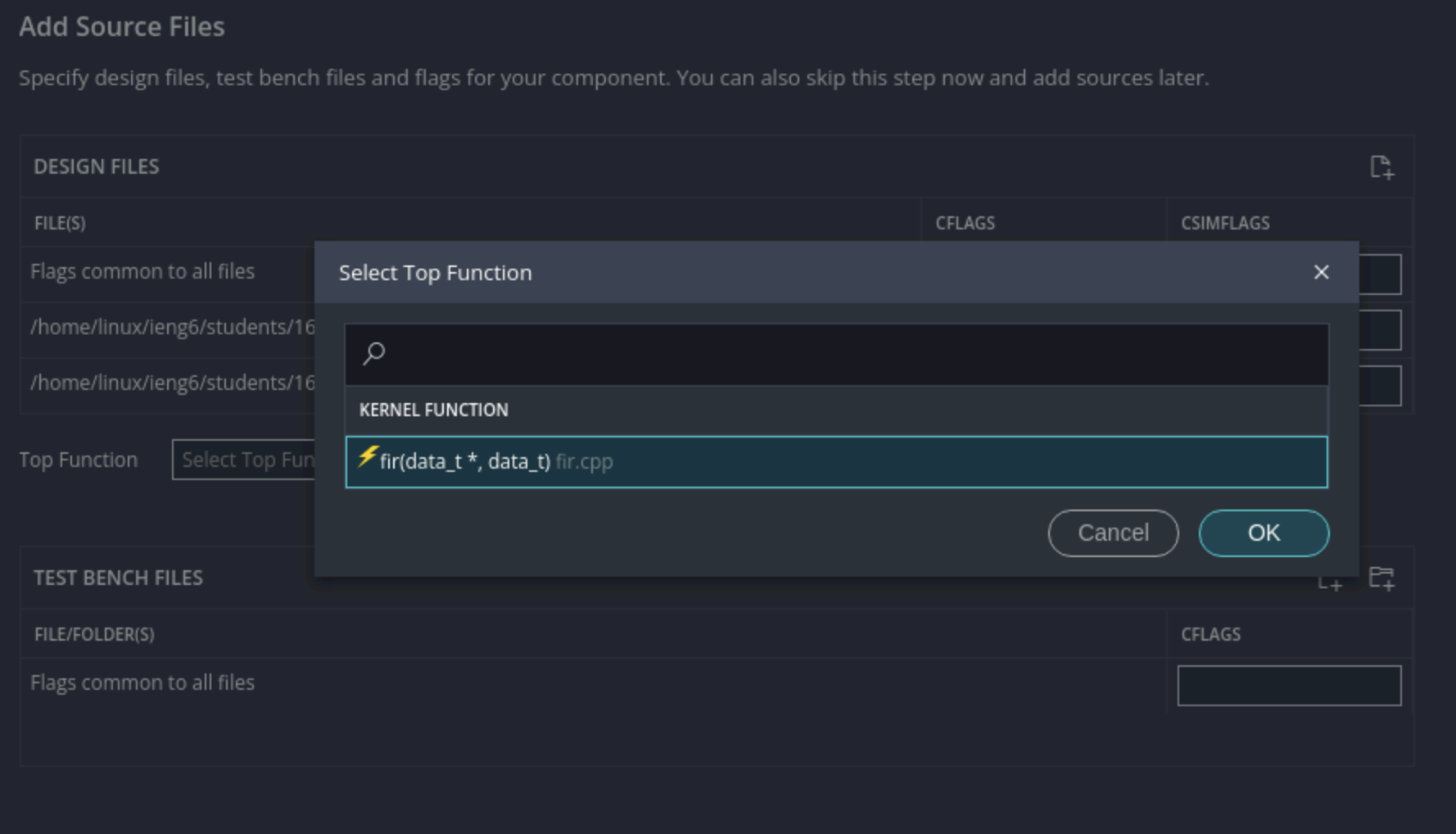Click the FILE(S) column header
This screenshot has height=834, width=1456.
[60, 223]
